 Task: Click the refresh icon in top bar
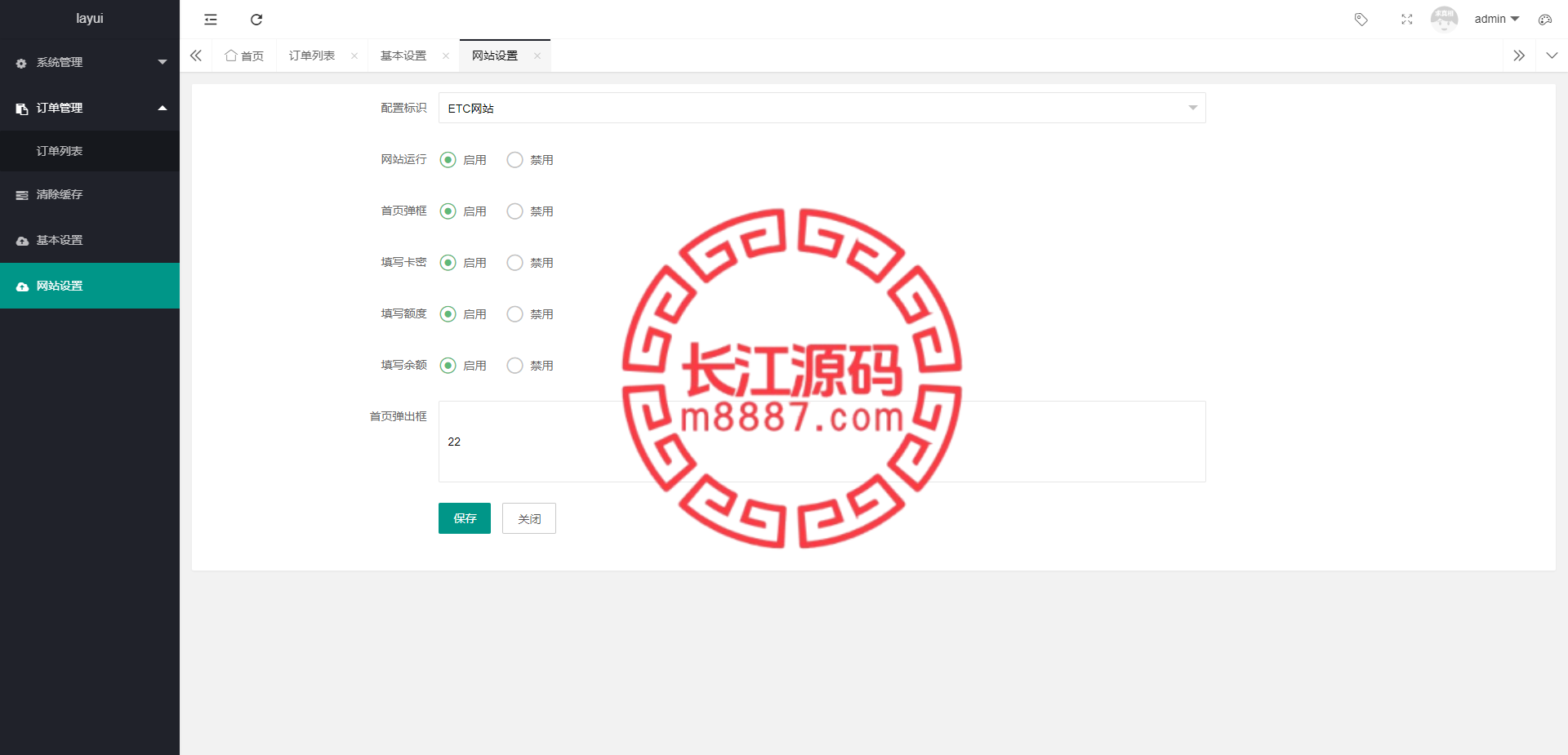[x=256, y=20]
